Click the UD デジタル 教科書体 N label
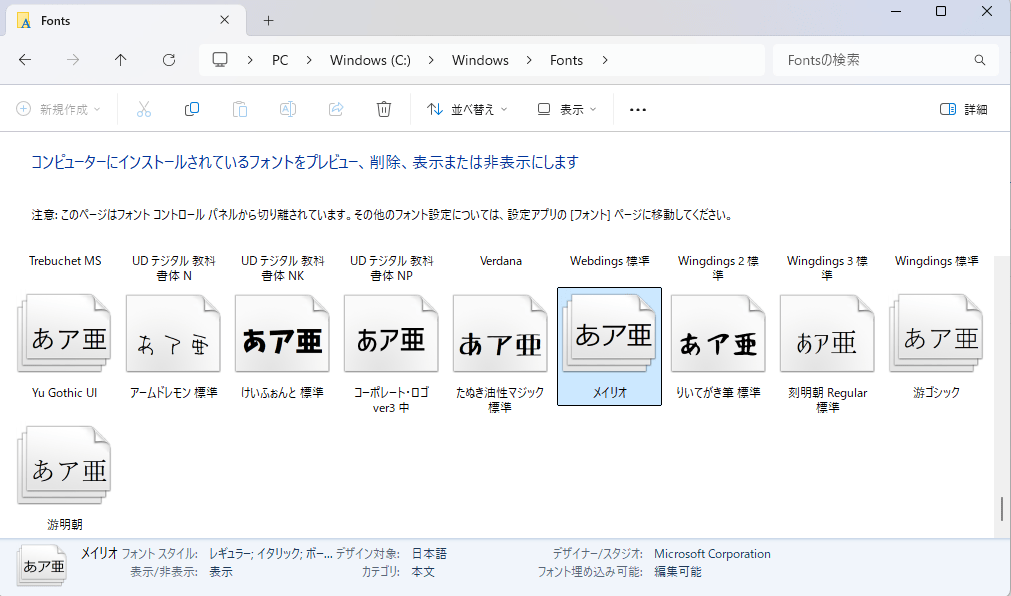 click(173, 268)
